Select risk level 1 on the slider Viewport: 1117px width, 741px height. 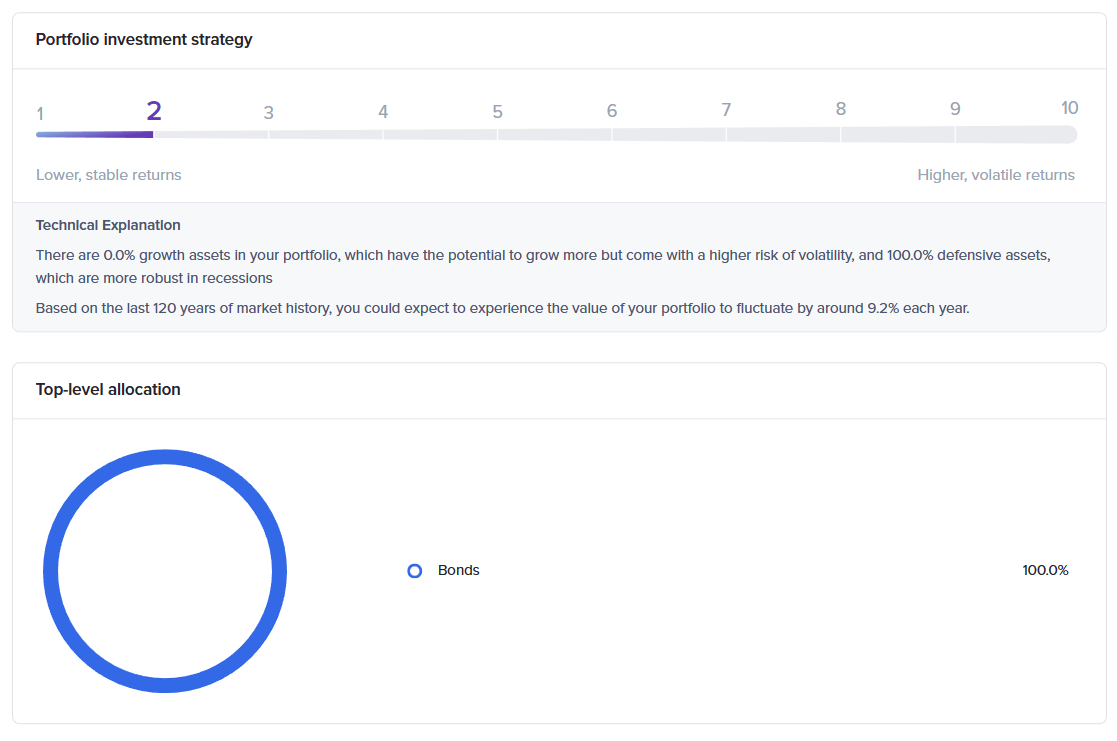coord(40,113)
